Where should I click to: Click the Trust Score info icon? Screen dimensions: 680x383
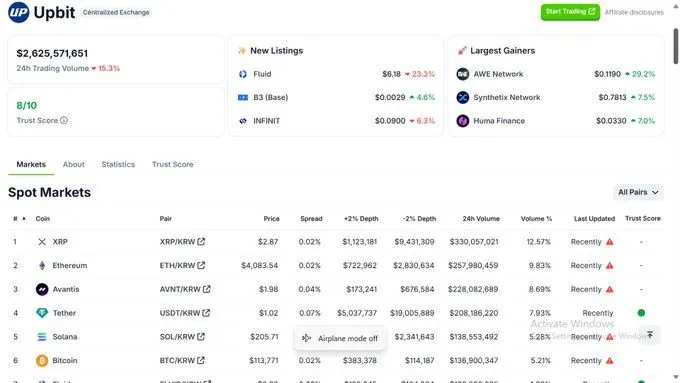tap(64, 121)
